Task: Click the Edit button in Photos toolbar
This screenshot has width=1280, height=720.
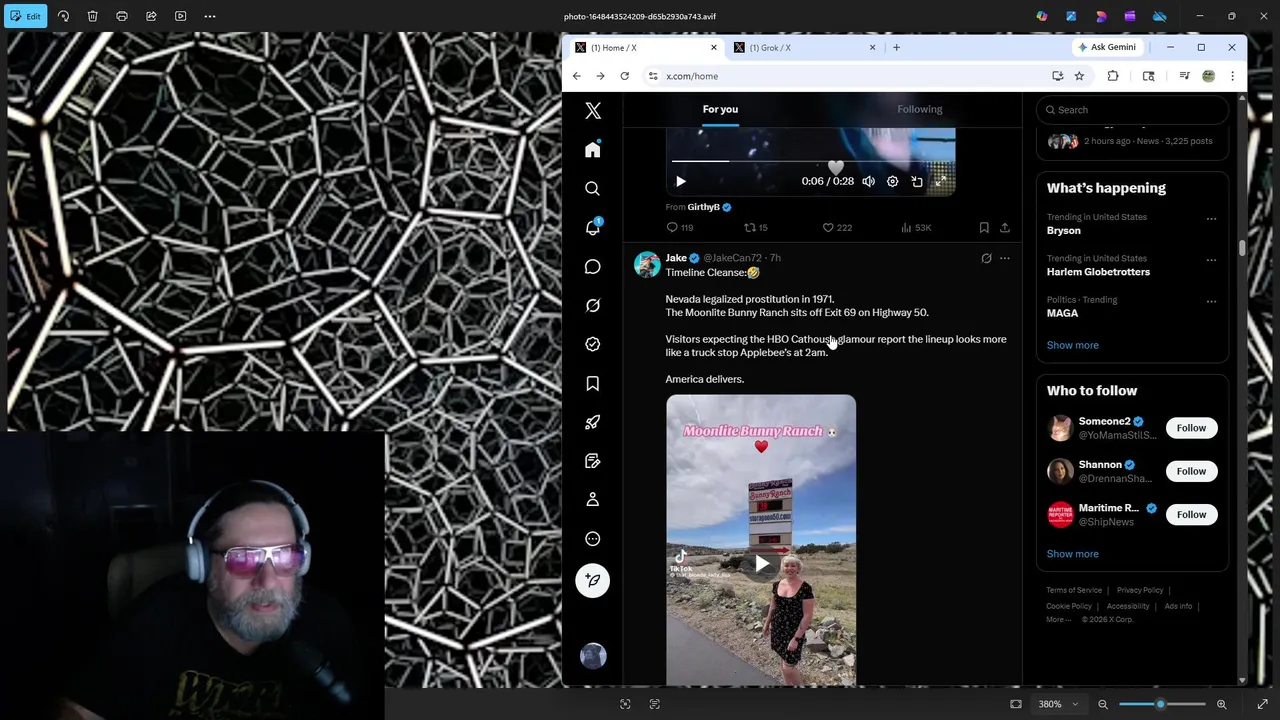Action: click(26, 16)
